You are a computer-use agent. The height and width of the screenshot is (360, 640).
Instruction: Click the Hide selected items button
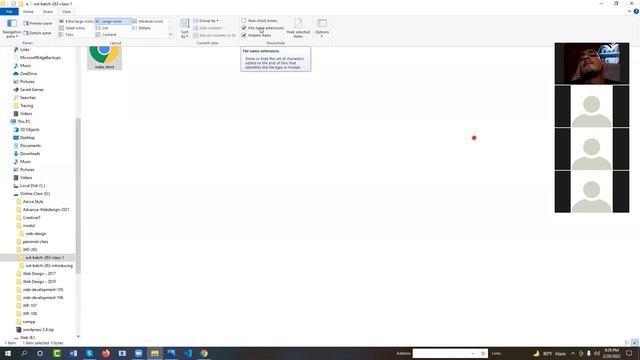(298, 29)
